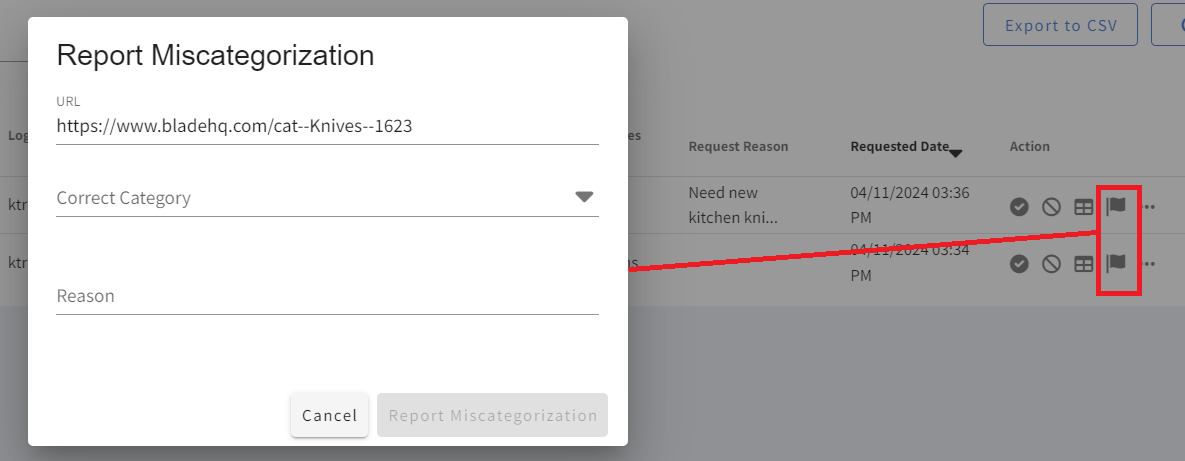Viewport: 1185px width, 461px height.
Task: Click the deny (block) icon in the first row
Action: 1051,207
